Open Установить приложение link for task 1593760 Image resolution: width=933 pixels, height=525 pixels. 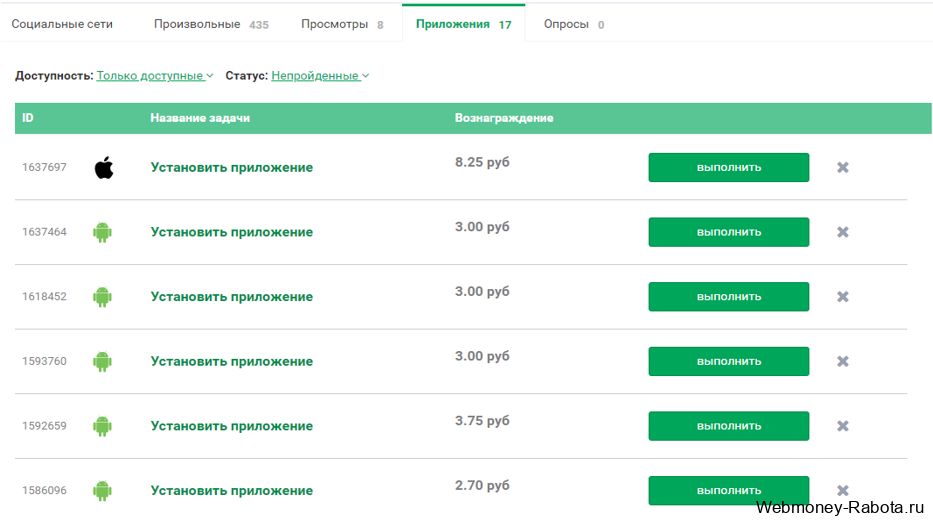pos(231,361)
